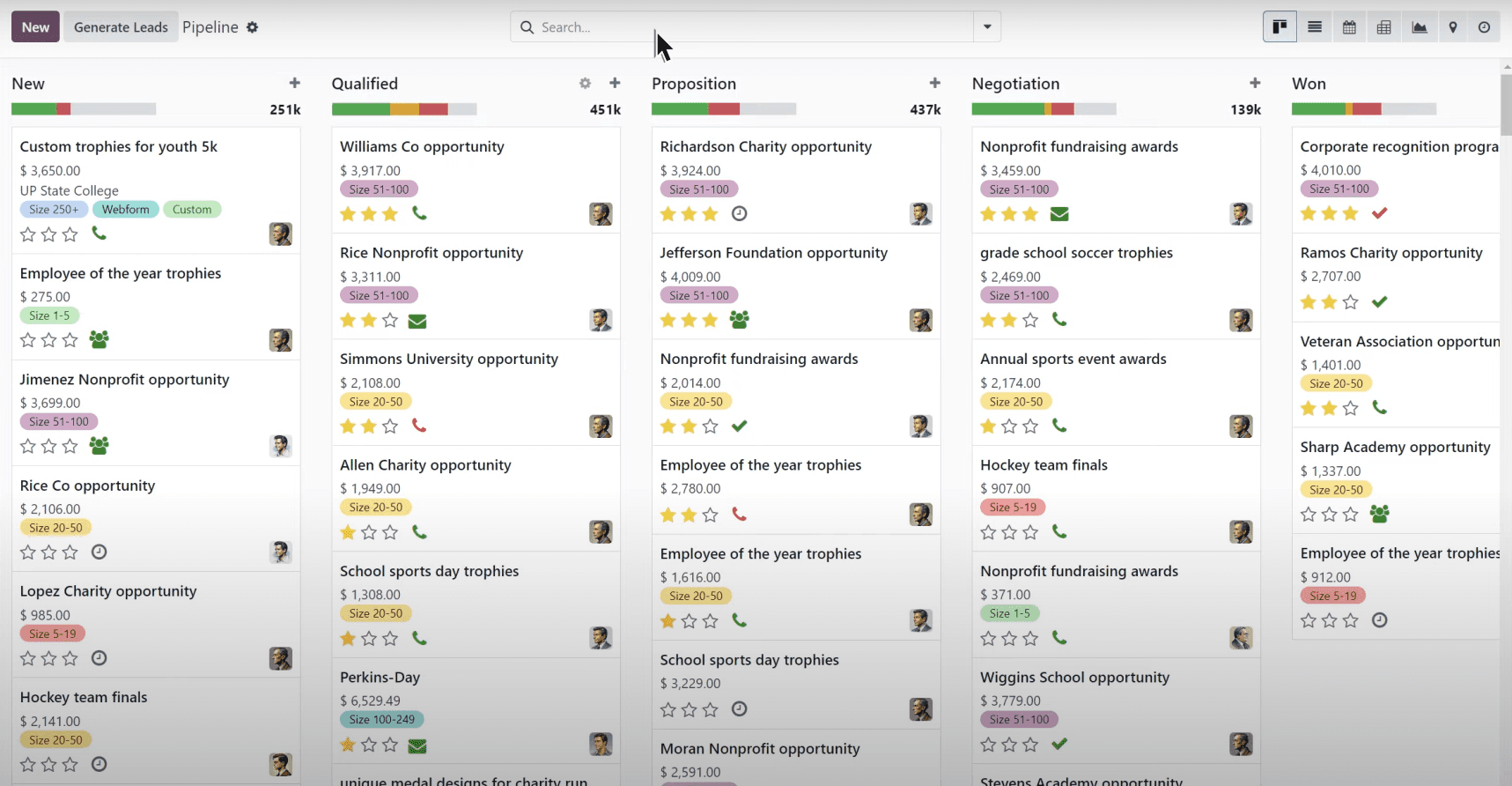Click red phone icon on Simmons University card
The height and width of the screenshot is (786, 1512).
click(x=419, y=426)
